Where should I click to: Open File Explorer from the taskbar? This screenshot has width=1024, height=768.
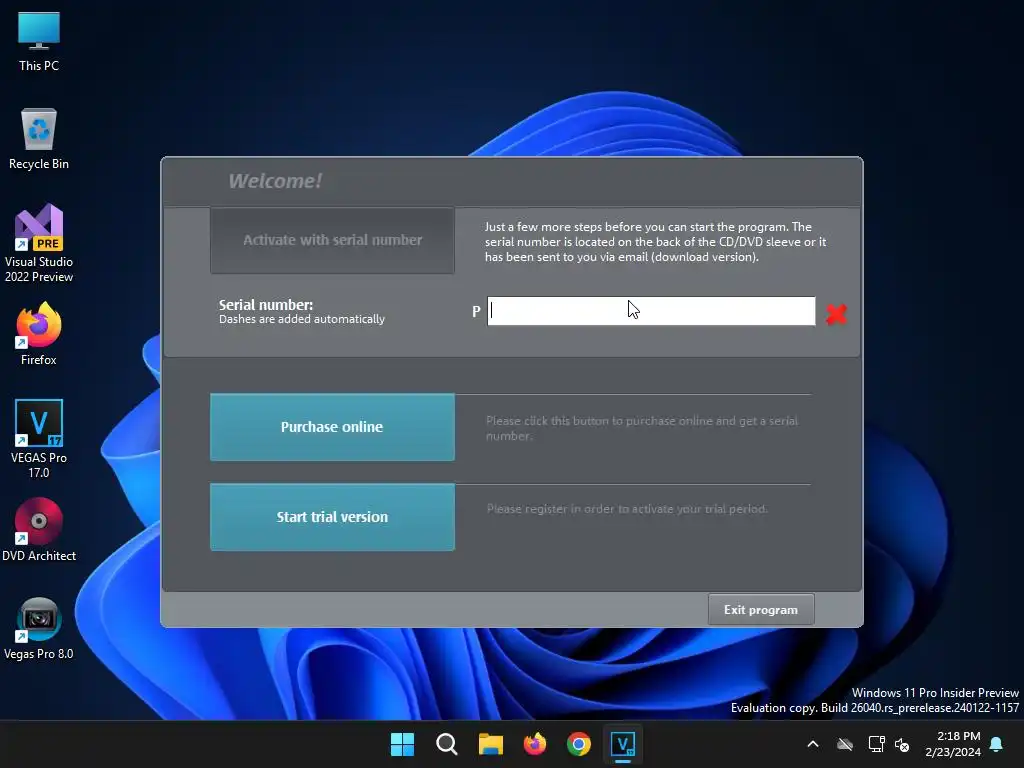tap(490, 744)
